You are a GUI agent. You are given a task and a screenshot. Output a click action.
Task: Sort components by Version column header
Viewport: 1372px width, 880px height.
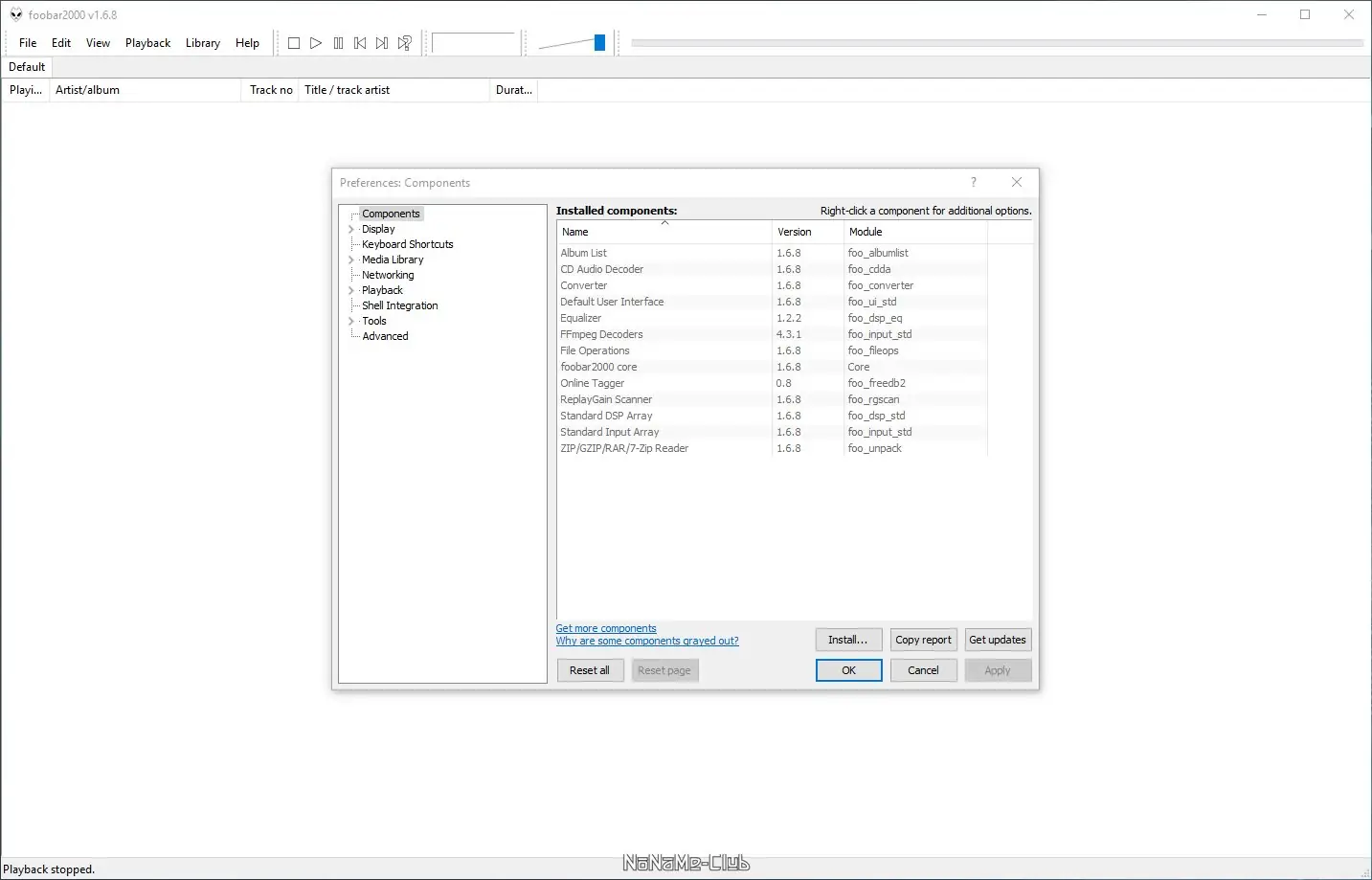point(807,232)
